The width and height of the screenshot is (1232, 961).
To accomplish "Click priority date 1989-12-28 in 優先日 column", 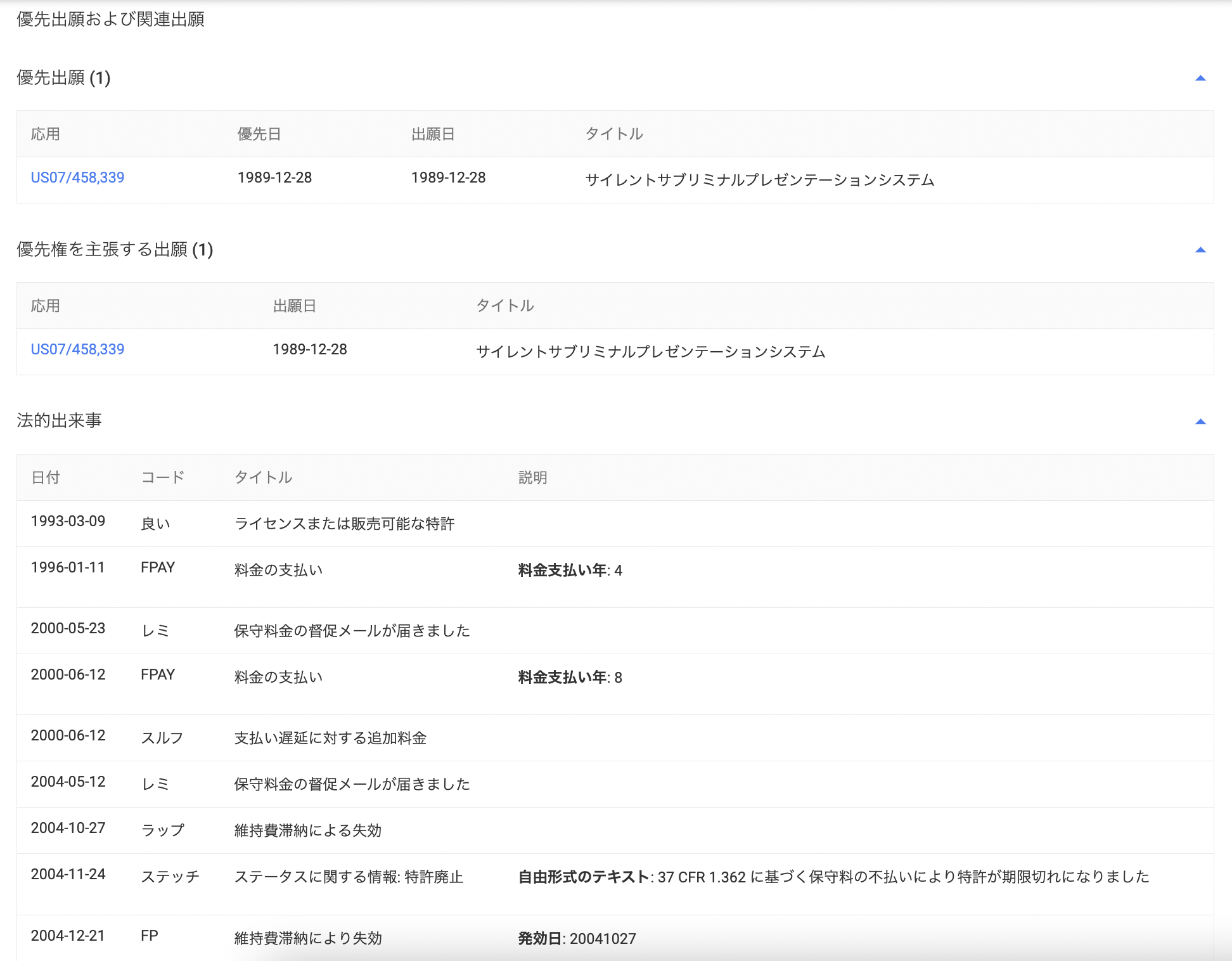I will coord(274,177).
